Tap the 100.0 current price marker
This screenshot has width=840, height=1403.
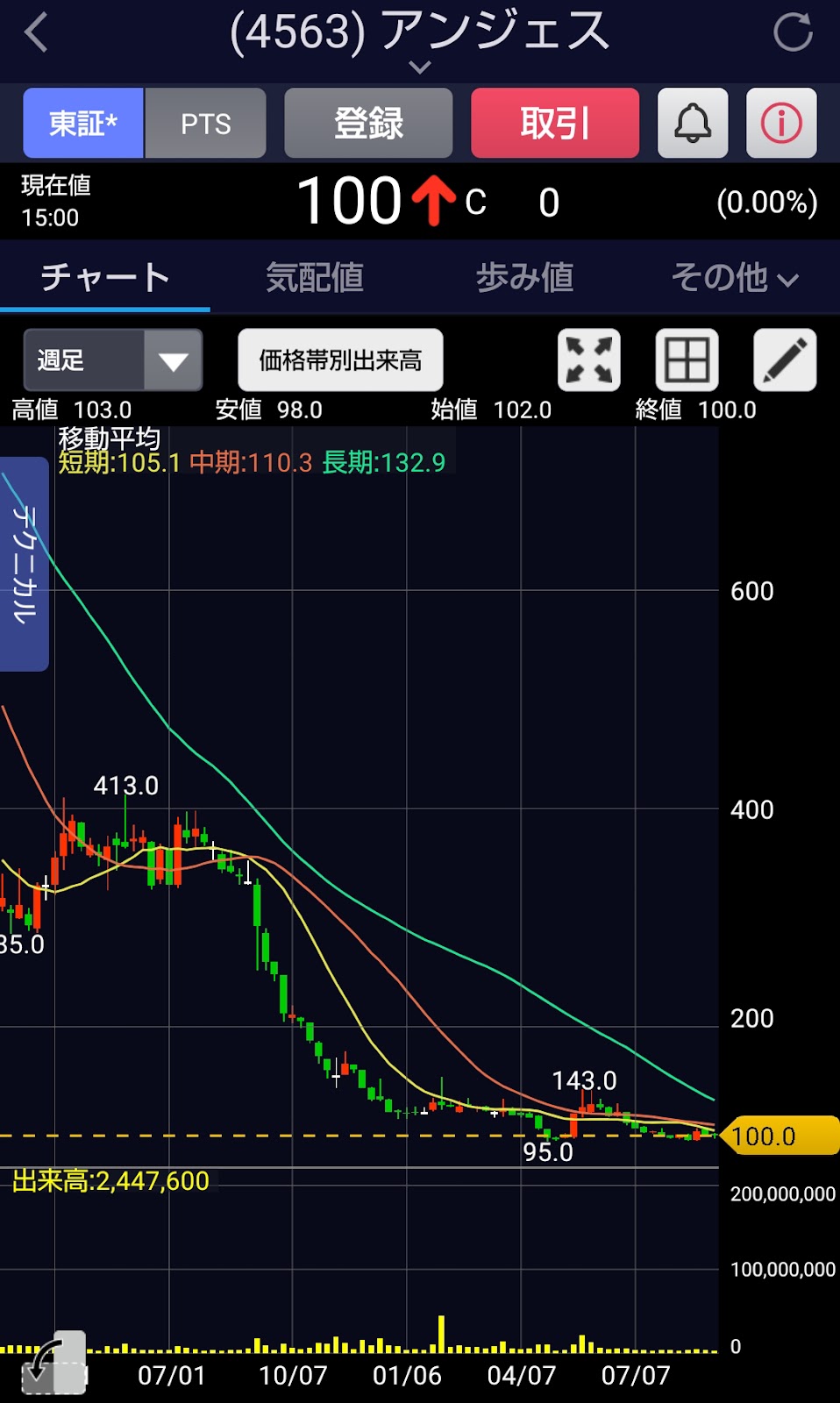(x=779, y=1136)
